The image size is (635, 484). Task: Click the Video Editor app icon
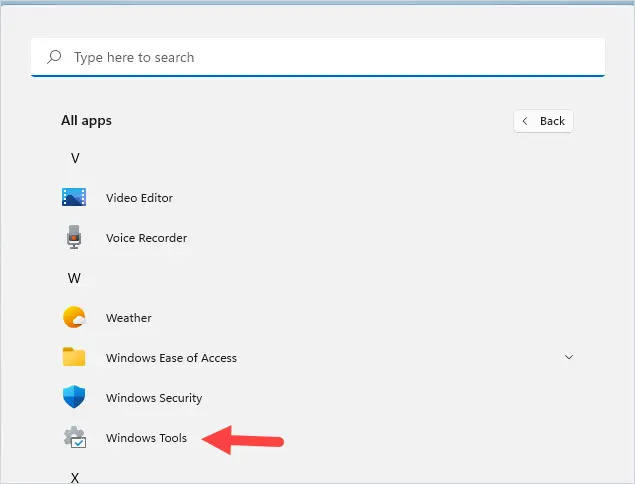click(74, 197)
